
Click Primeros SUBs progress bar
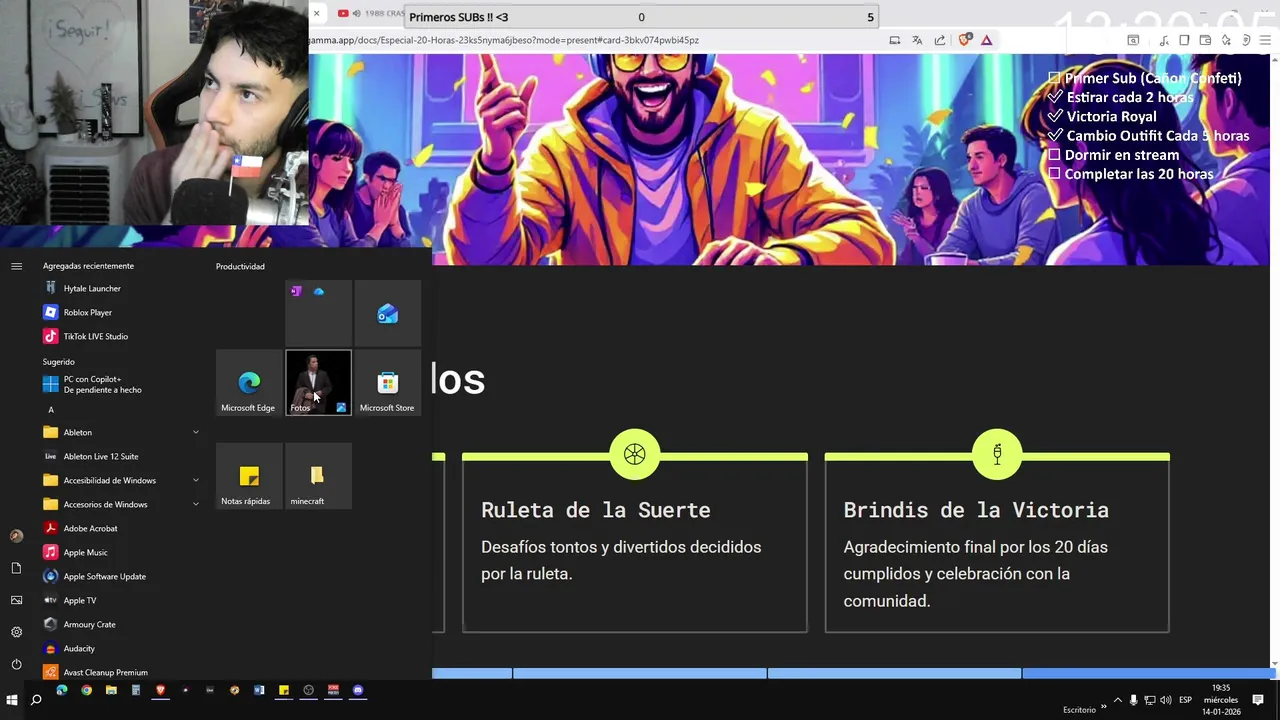click(x=642, y=17)
